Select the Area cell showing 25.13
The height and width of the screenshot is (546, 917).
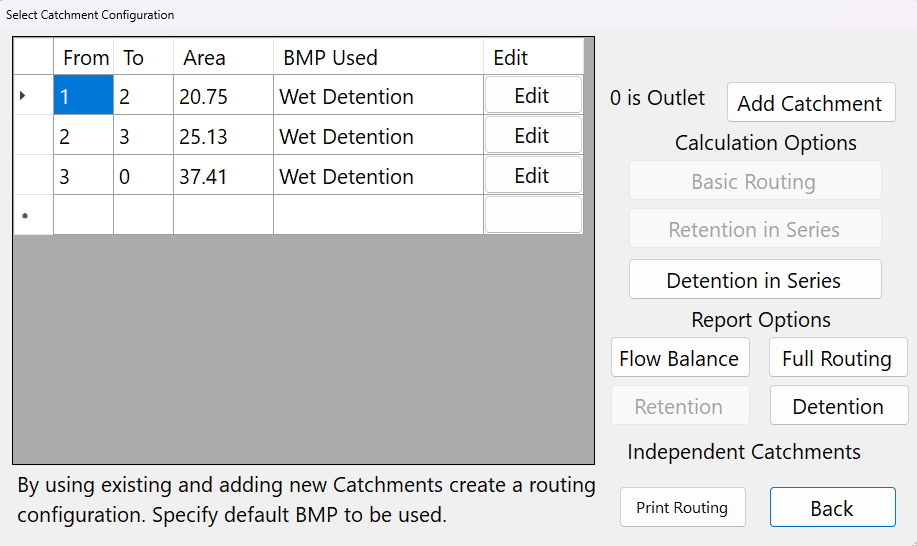point(223,136)
